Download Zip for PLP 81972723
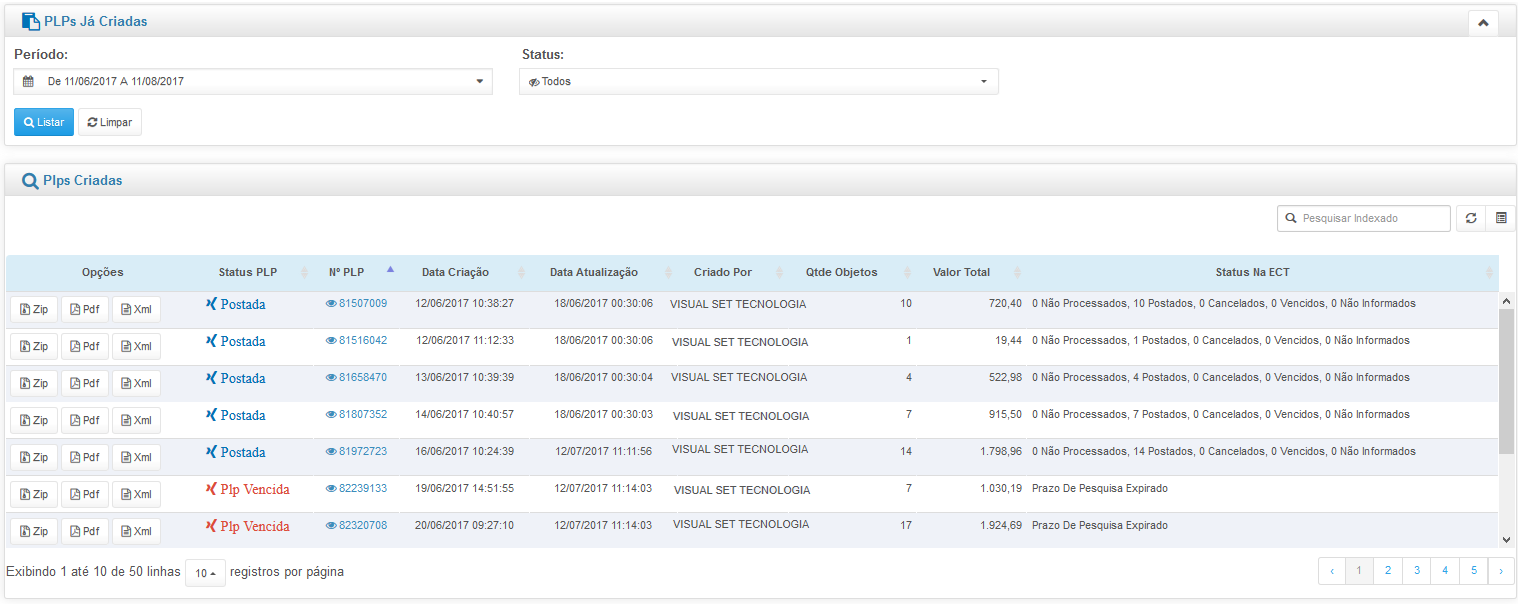This screenshot has width=1518, height=604. point(34,457)
